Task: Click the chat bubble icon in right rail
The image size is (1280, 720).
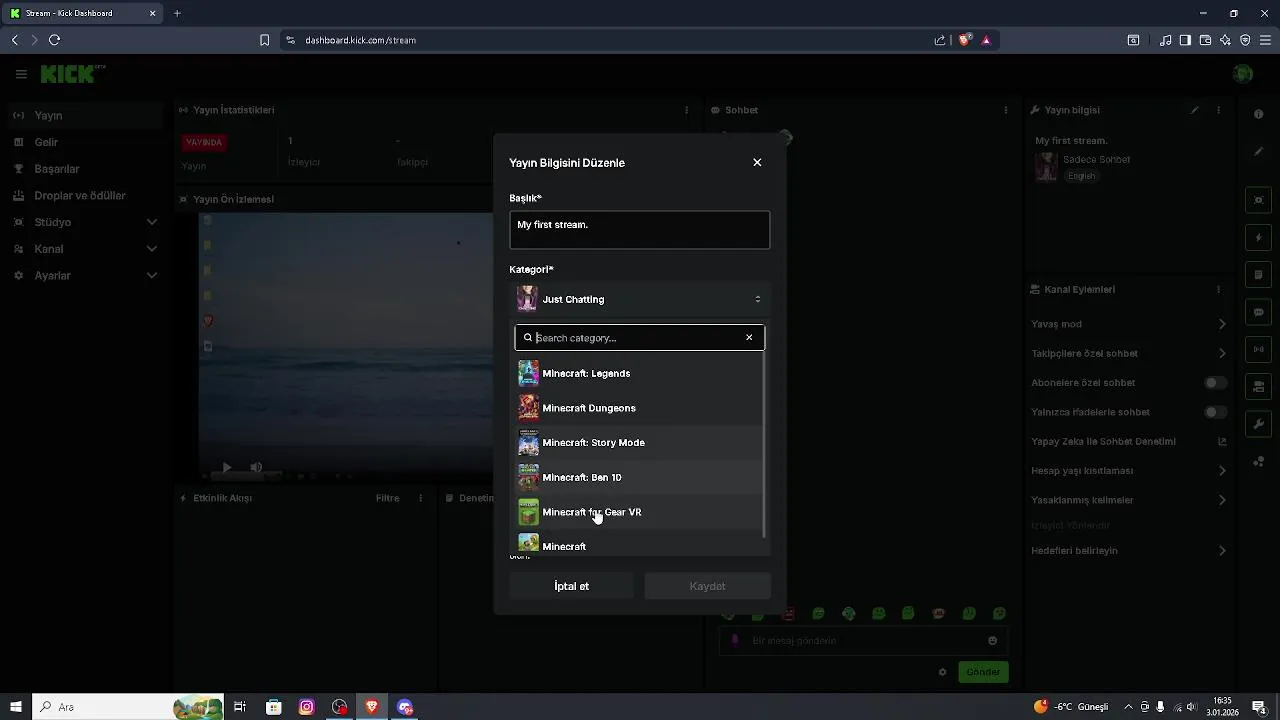Action: (1259, 312)
